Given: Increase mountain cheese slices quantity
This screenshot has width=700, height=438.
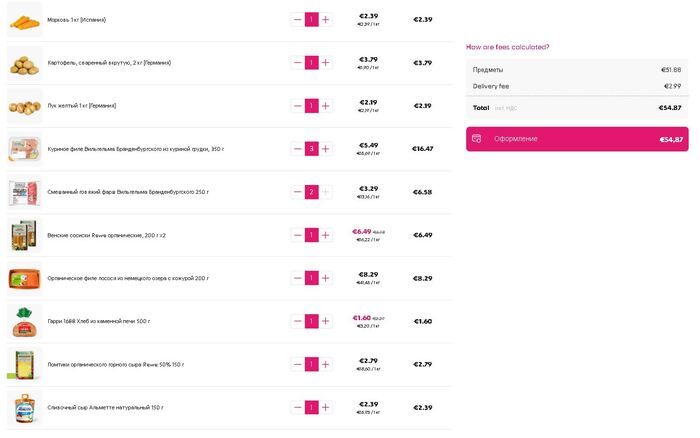Looking at the screenshot, I should click(325, 364).
